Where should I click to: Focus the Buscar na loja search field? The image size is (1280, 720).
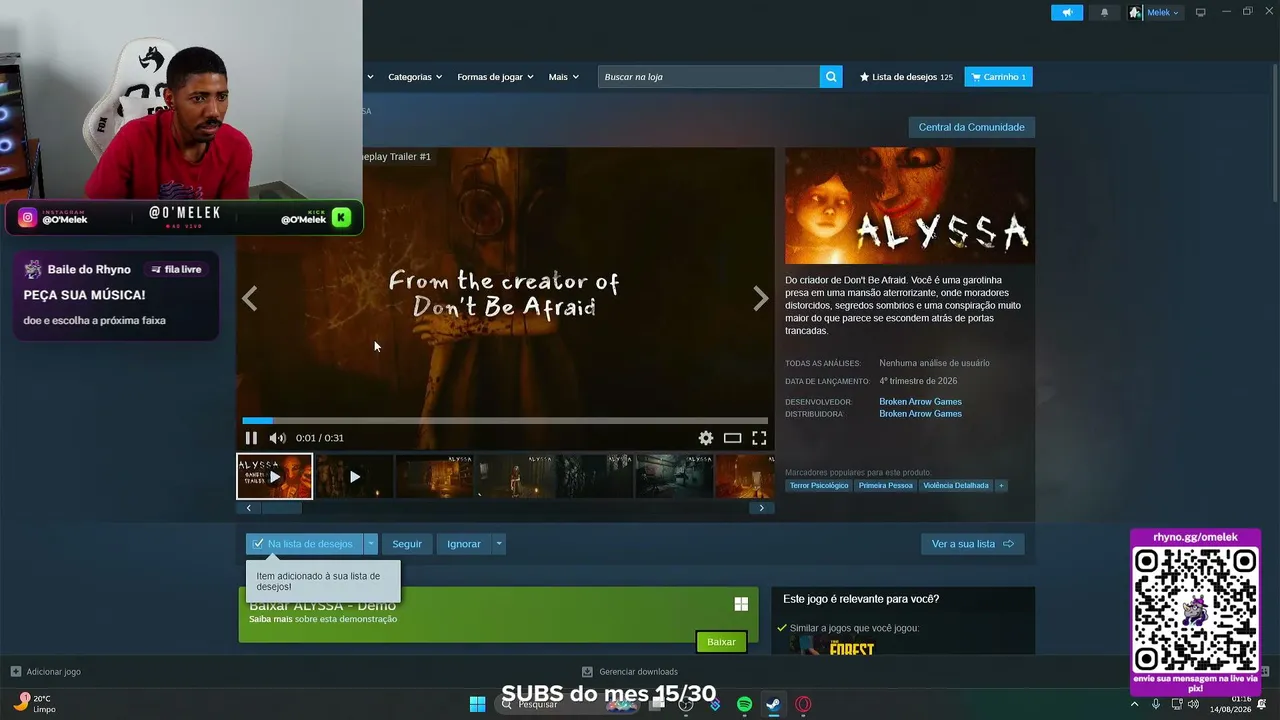(x=709, y=77)
